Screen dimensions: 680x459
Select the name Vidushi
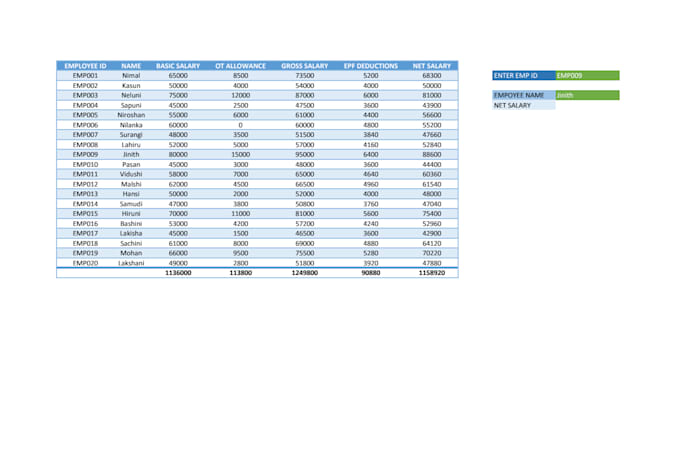point(131,174)
